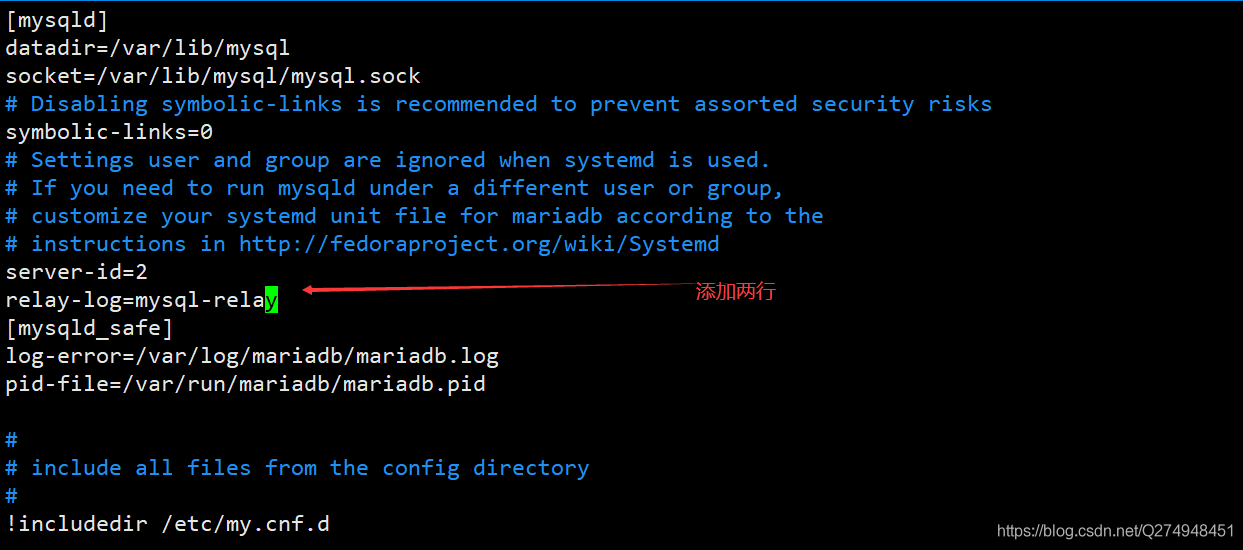Open the fedoraproject.org wiki Systemd URL
1243x550 pixels.
(x=478, y=244)
